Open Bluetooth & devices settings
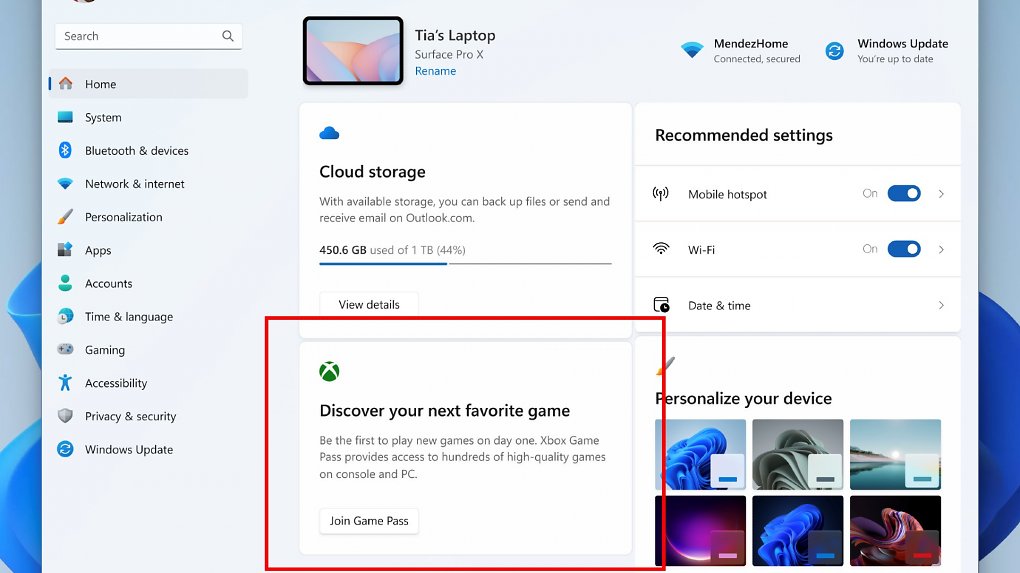1020x573 pixels. tap(148, 150)
